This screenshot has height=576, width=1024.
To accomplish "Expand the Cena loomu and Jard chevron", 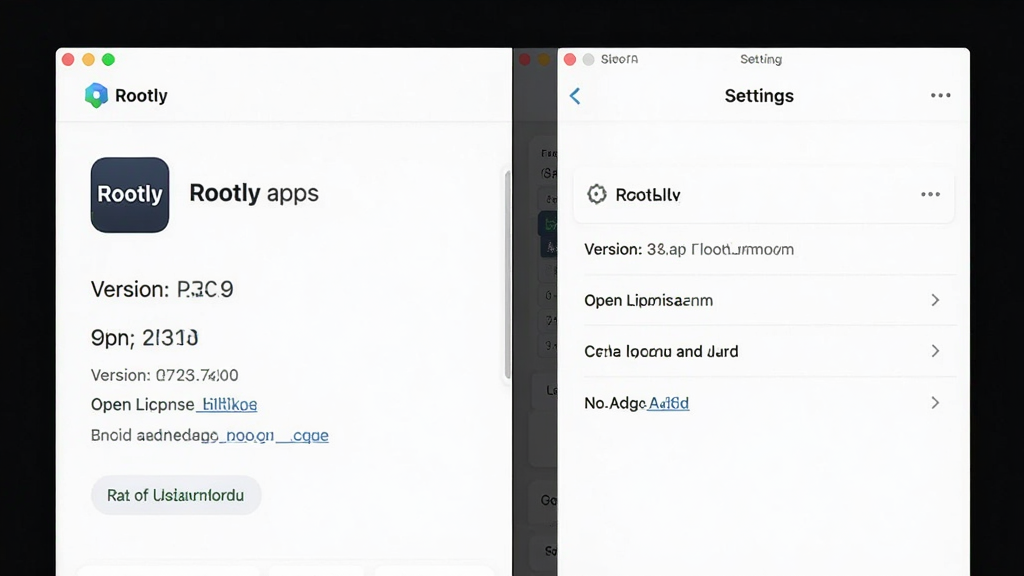I will pos(935,351).
